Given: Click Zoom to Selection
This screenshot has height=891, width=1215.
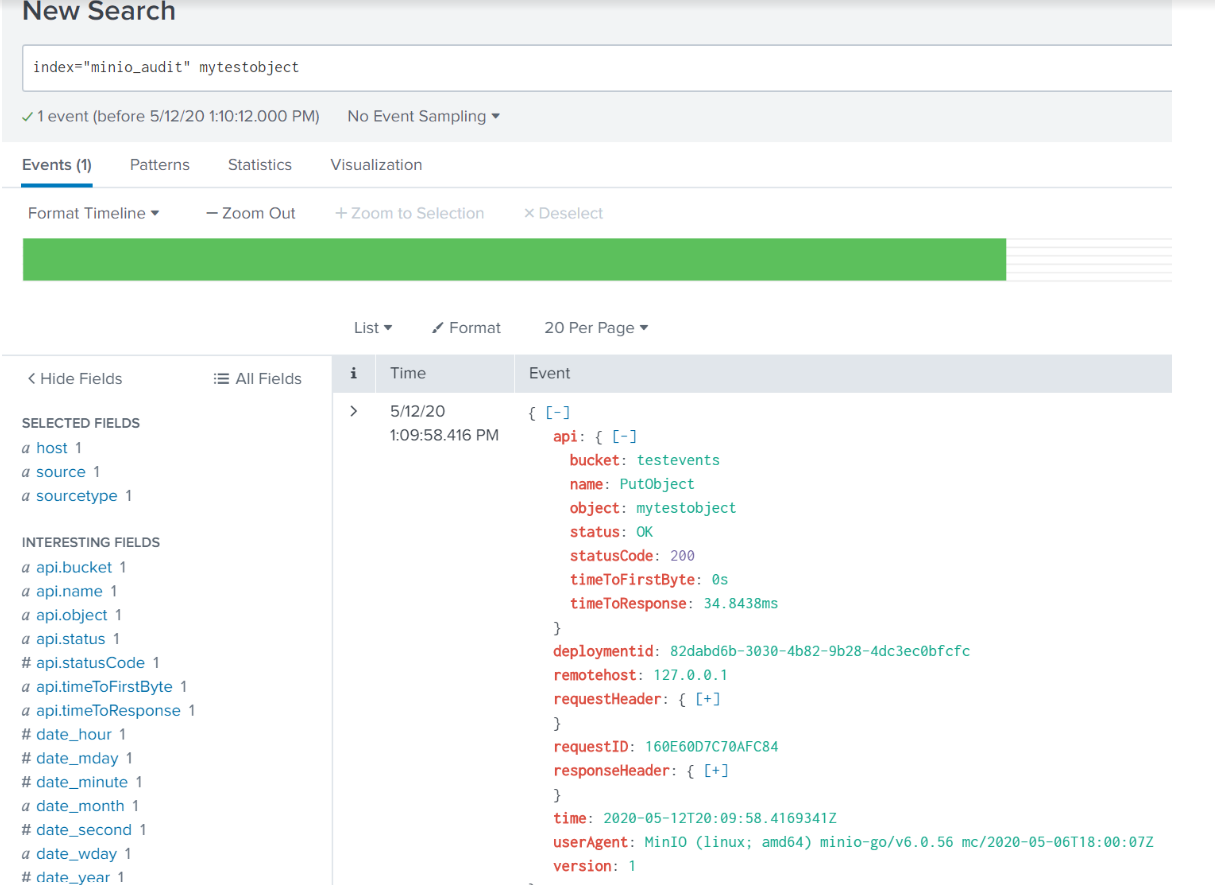Looking at the screenshot, I should 409,213.
